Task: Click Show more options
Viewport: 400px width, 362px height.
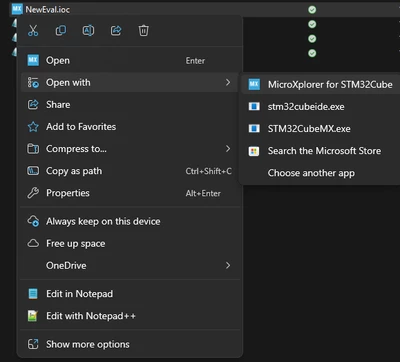Action: click(129, 344)
